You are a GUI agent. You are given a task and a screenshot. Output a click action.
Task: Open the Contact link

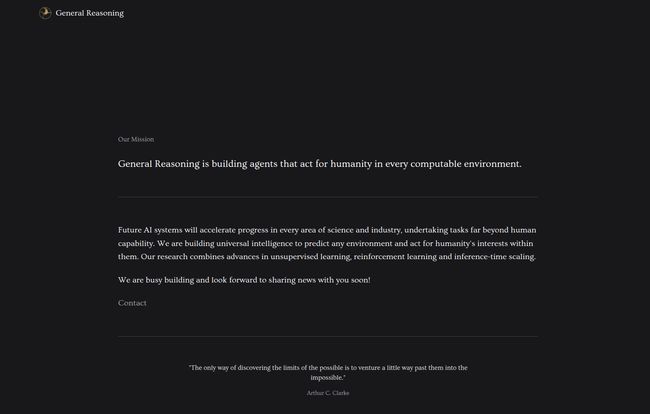pos(132,303)
